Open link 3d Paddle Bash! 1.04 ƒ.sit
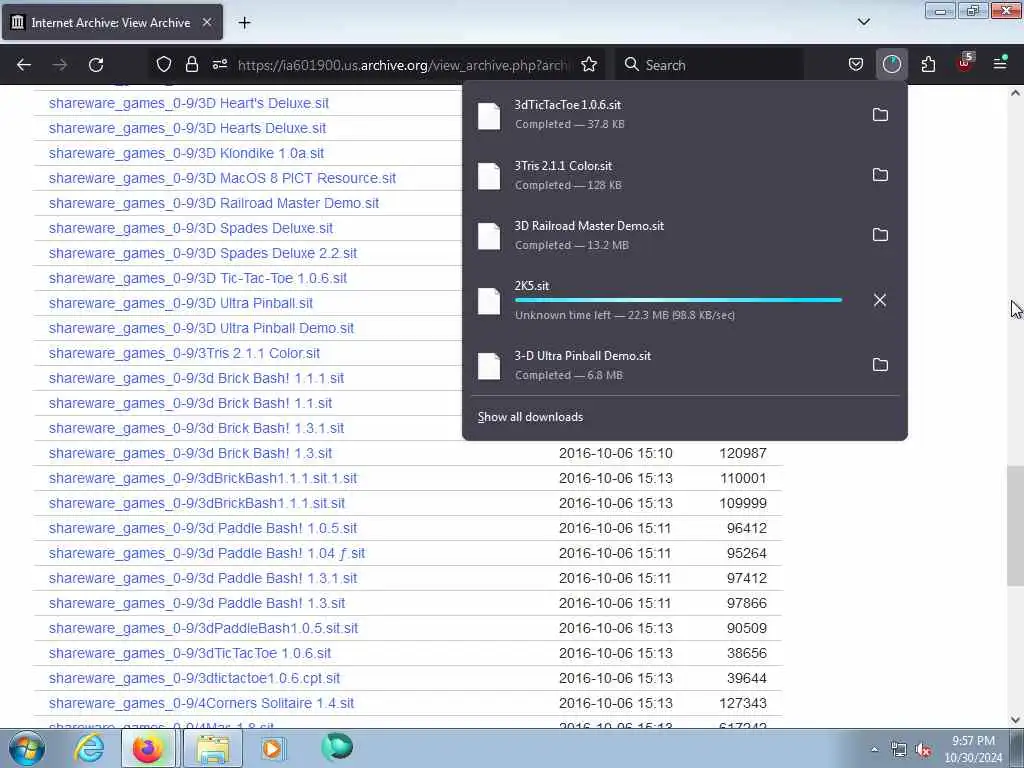The image size is (1024, 768). pos(206,553)
